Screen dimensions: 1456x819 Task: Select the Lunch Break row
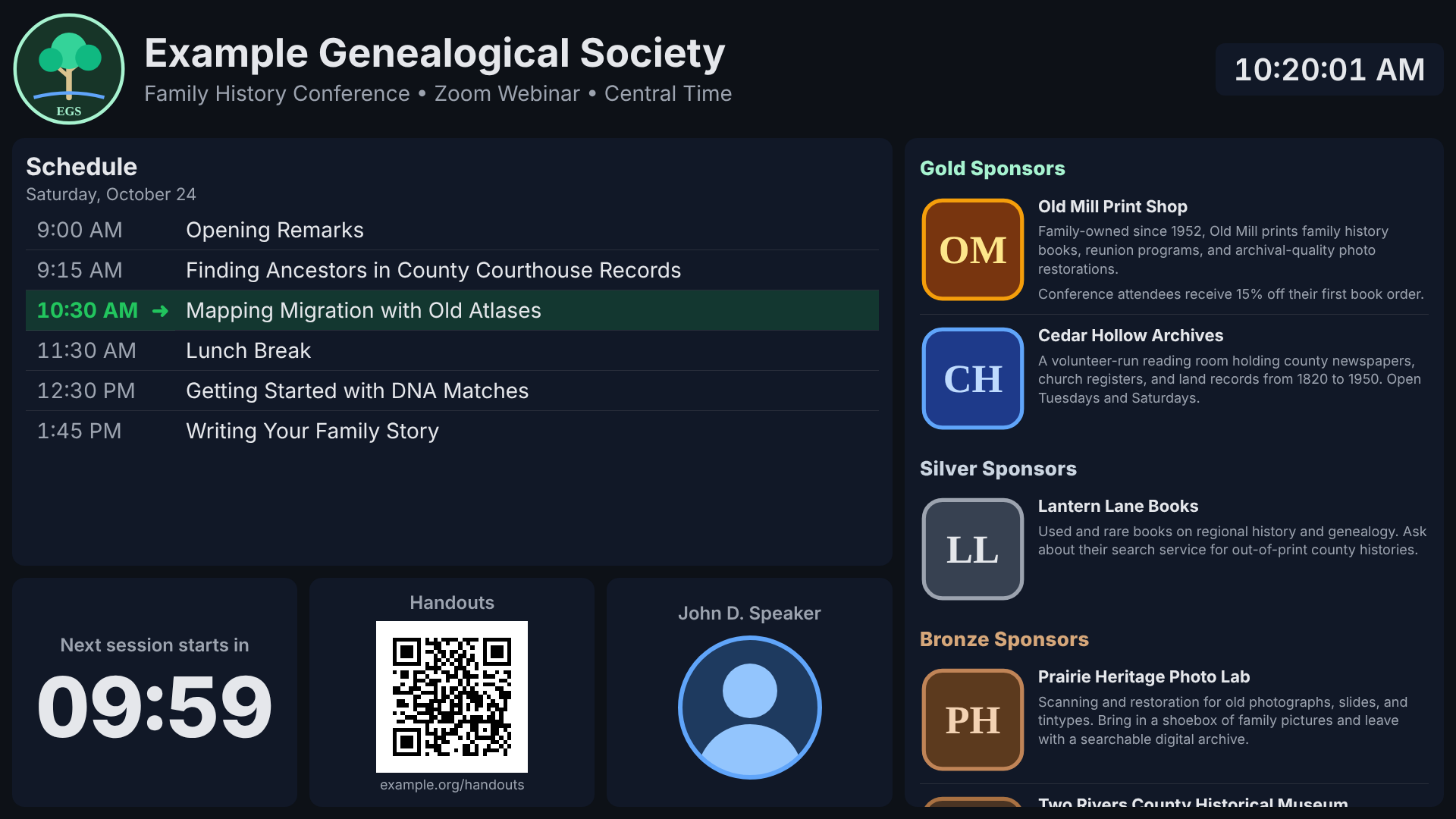pyautogui.click(x=452, y=350)
